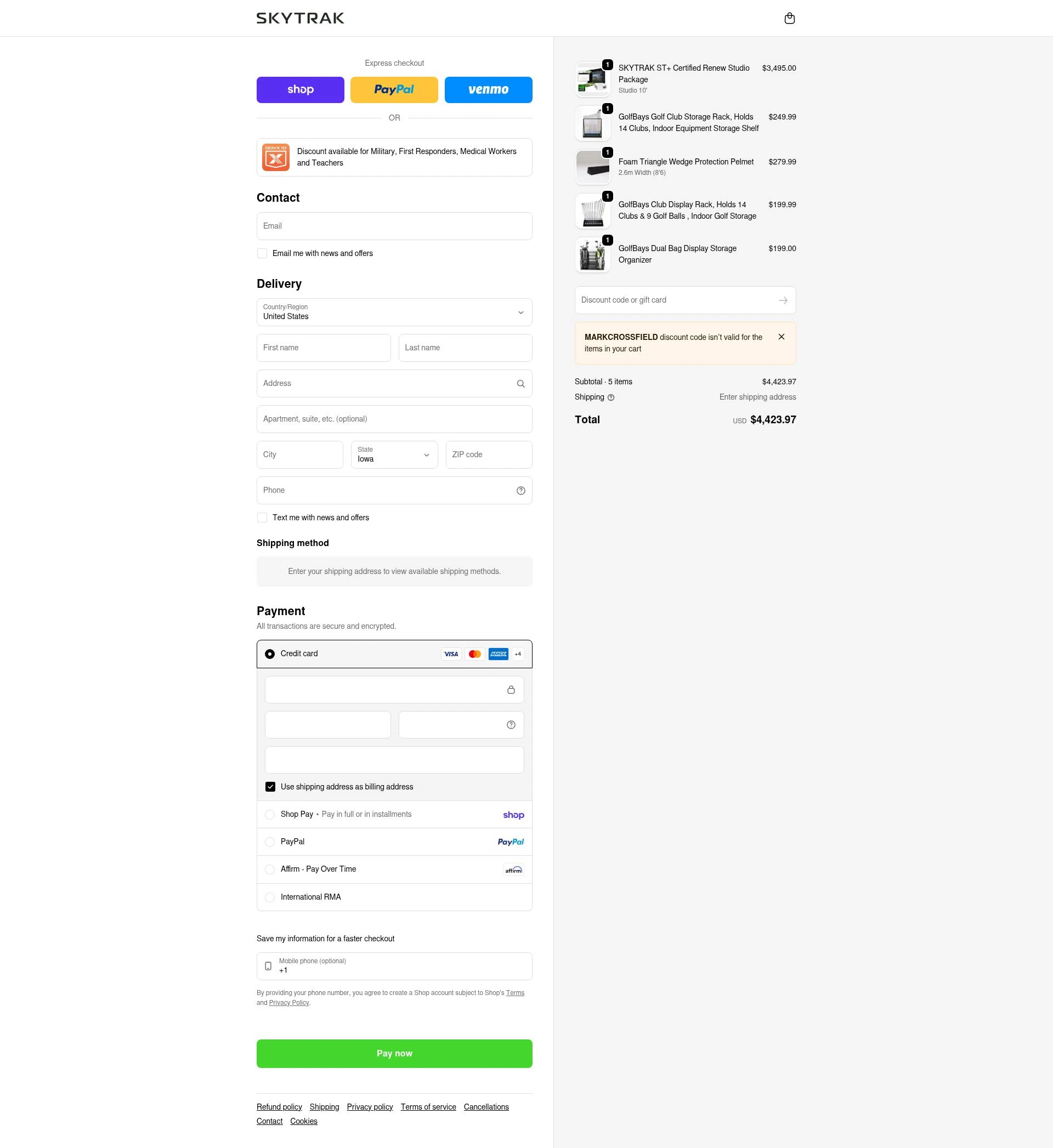Select the PayPal payment radio option

pyautogui.click(x=269, y=842)
